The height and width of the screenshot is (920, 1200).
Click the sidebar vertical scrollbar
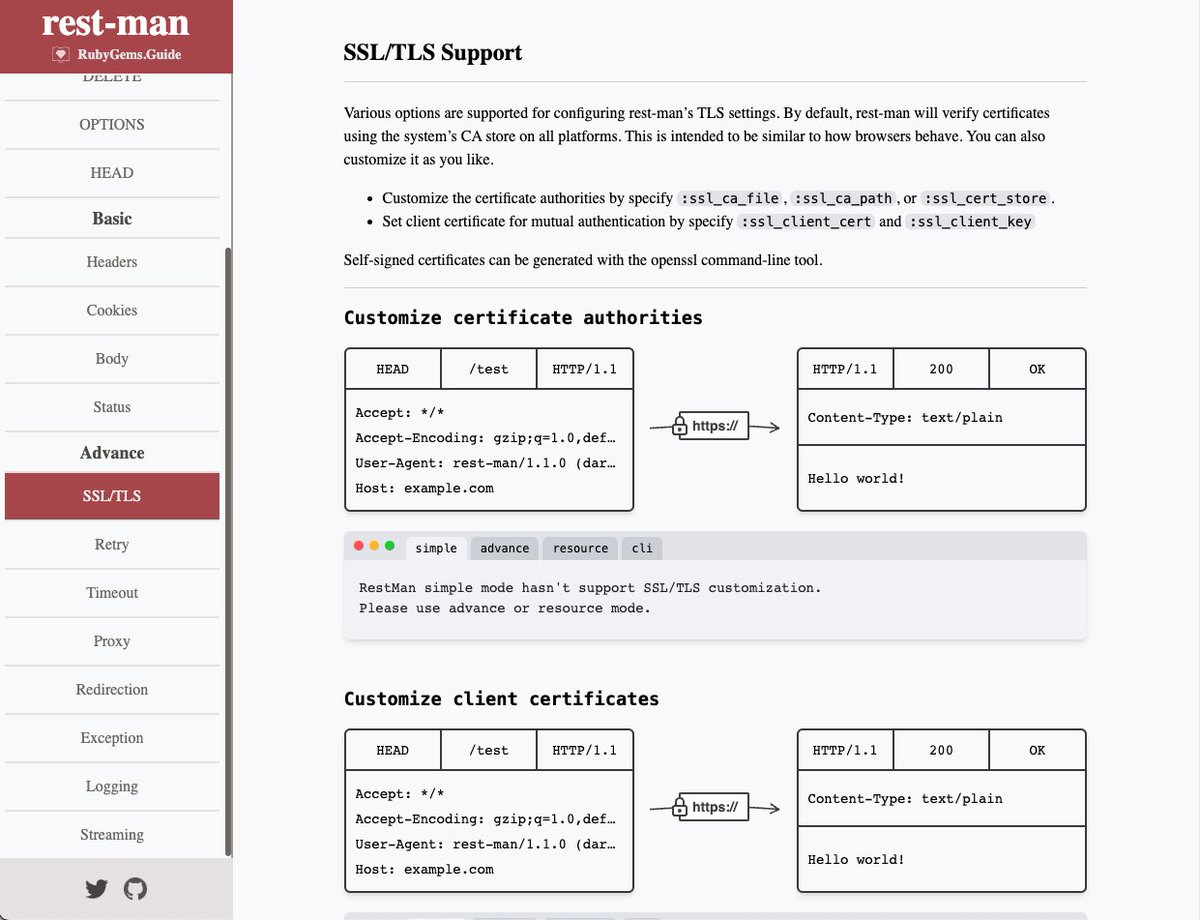228,552
